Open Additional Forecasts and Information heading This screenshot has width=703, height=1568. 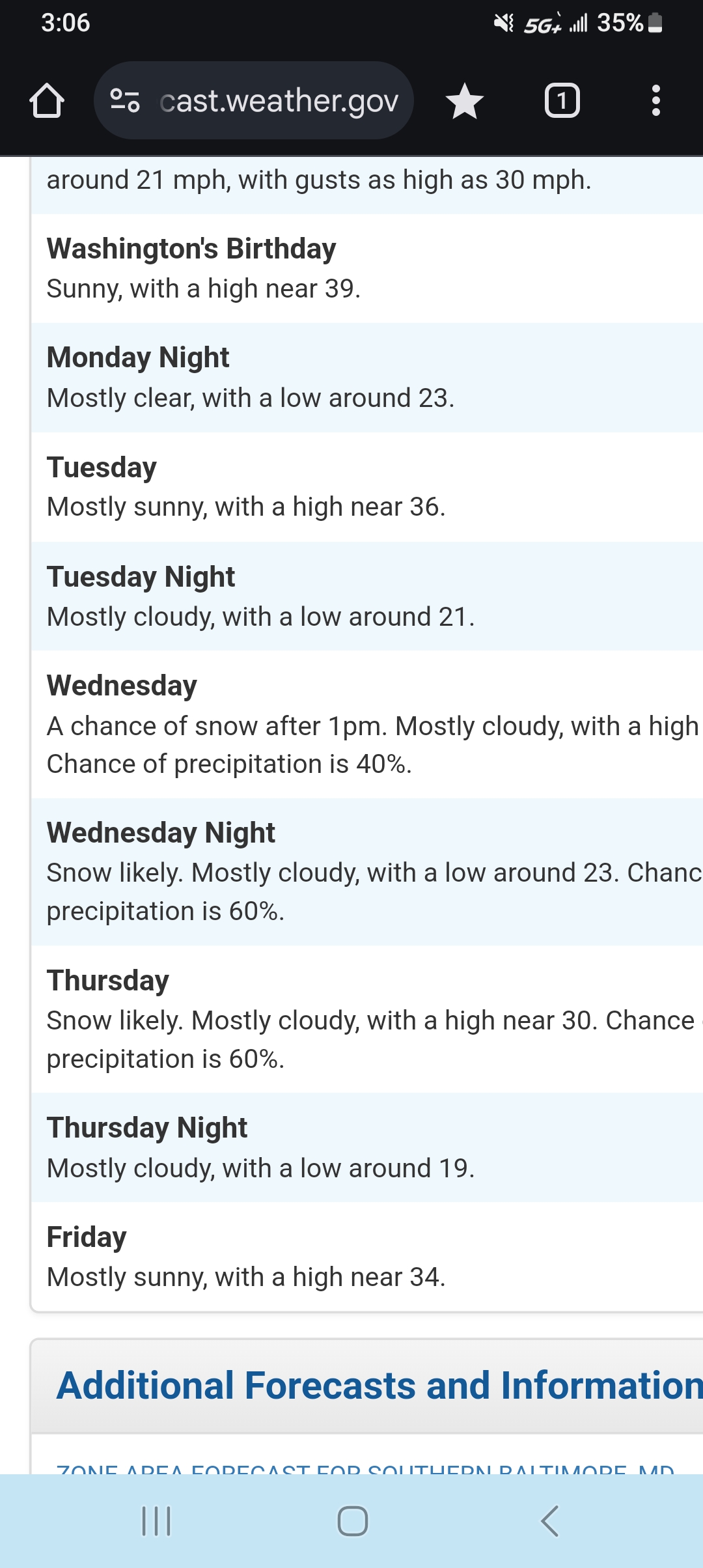[379, 1385]
